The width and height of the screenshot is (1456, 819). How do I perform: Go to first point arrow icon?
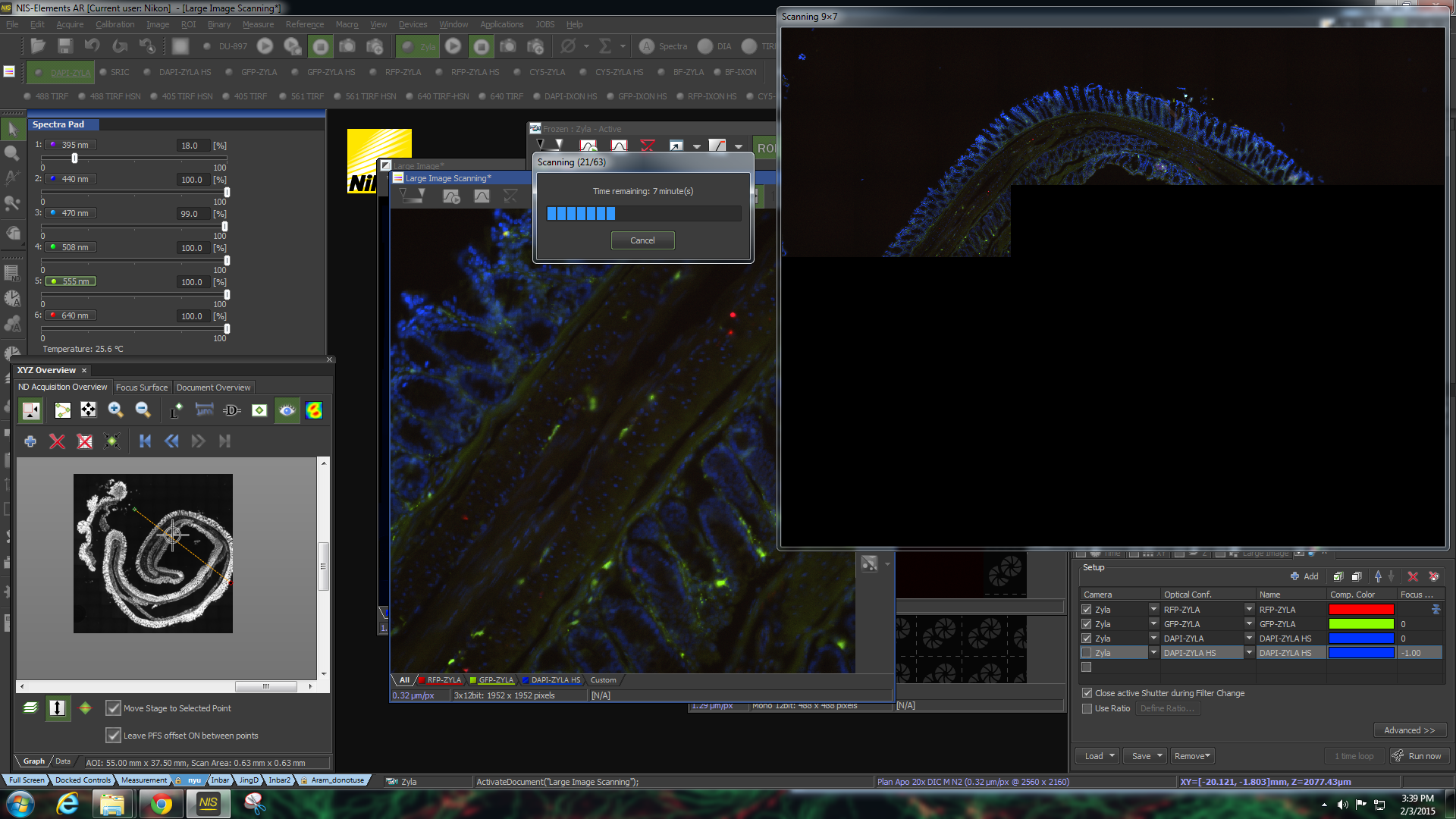[145, 441]
